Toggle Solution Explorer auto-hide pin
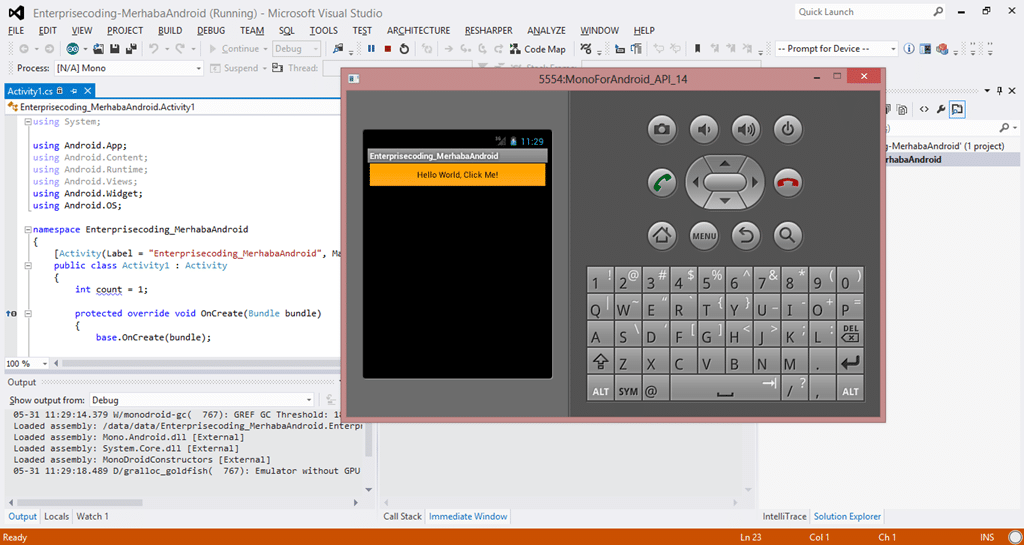Viewport: 1024px width, 545px height. pyautogui.click(x=999, y=91)
